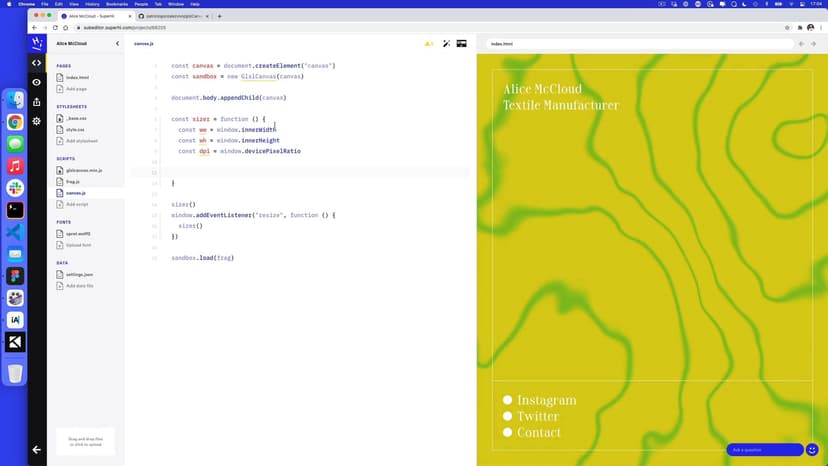Open index.html in the Pages list
The width and height of the screenshot is (828, 466).
coord(77,77)
